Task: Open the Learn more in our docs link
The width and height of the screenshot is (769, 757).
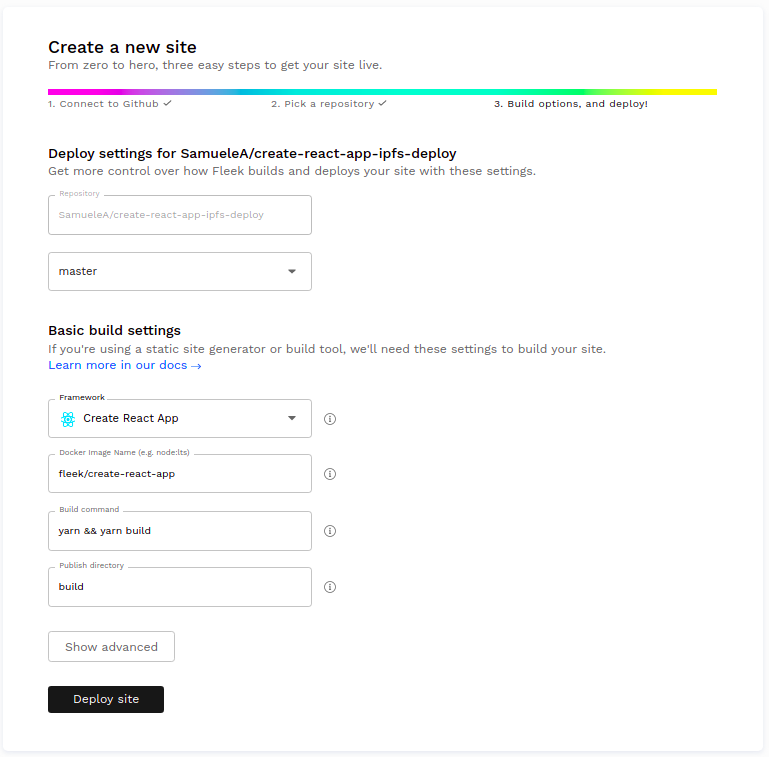Action: [125, 365]
